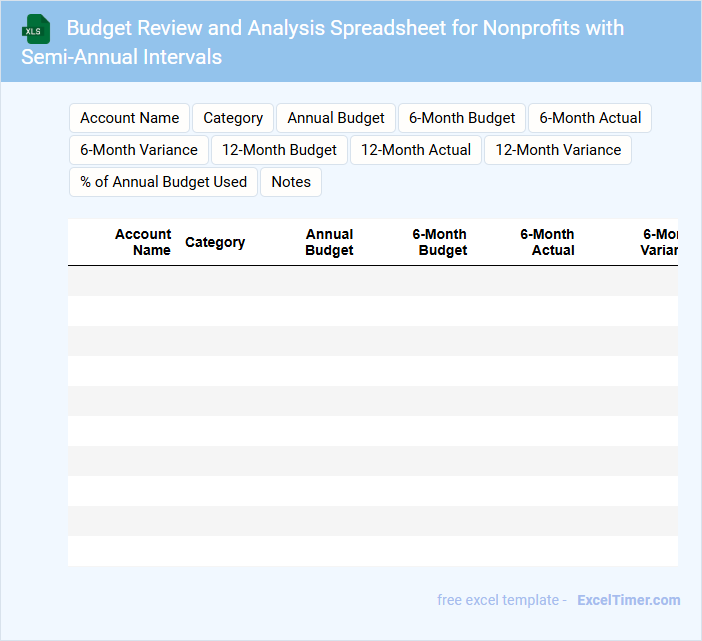Select the 6-Month Variance tag

pos(139,150)
